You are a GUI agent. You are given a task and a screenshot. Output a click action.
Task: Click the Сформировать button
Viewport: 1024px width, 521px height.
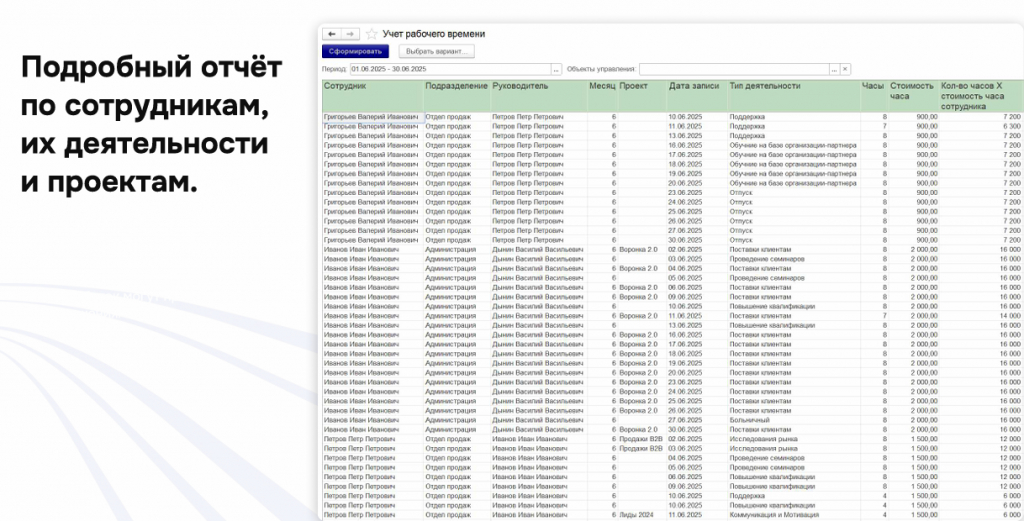click(355, 52)
